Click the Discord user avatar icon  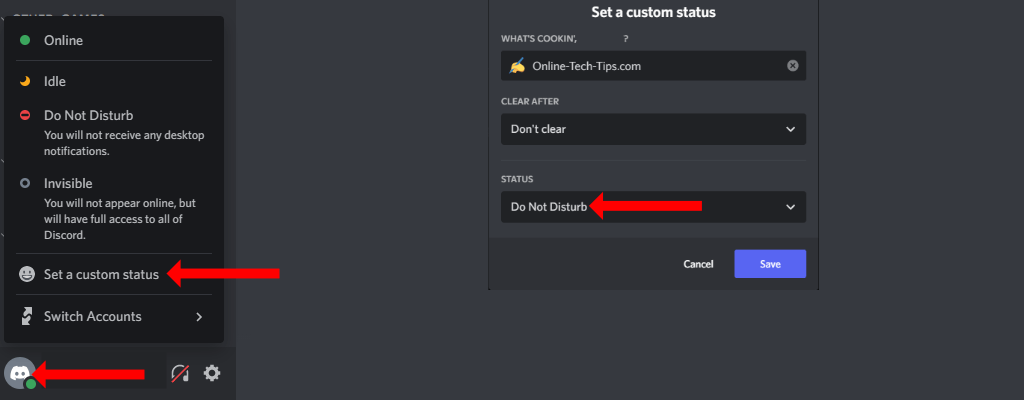17,372
